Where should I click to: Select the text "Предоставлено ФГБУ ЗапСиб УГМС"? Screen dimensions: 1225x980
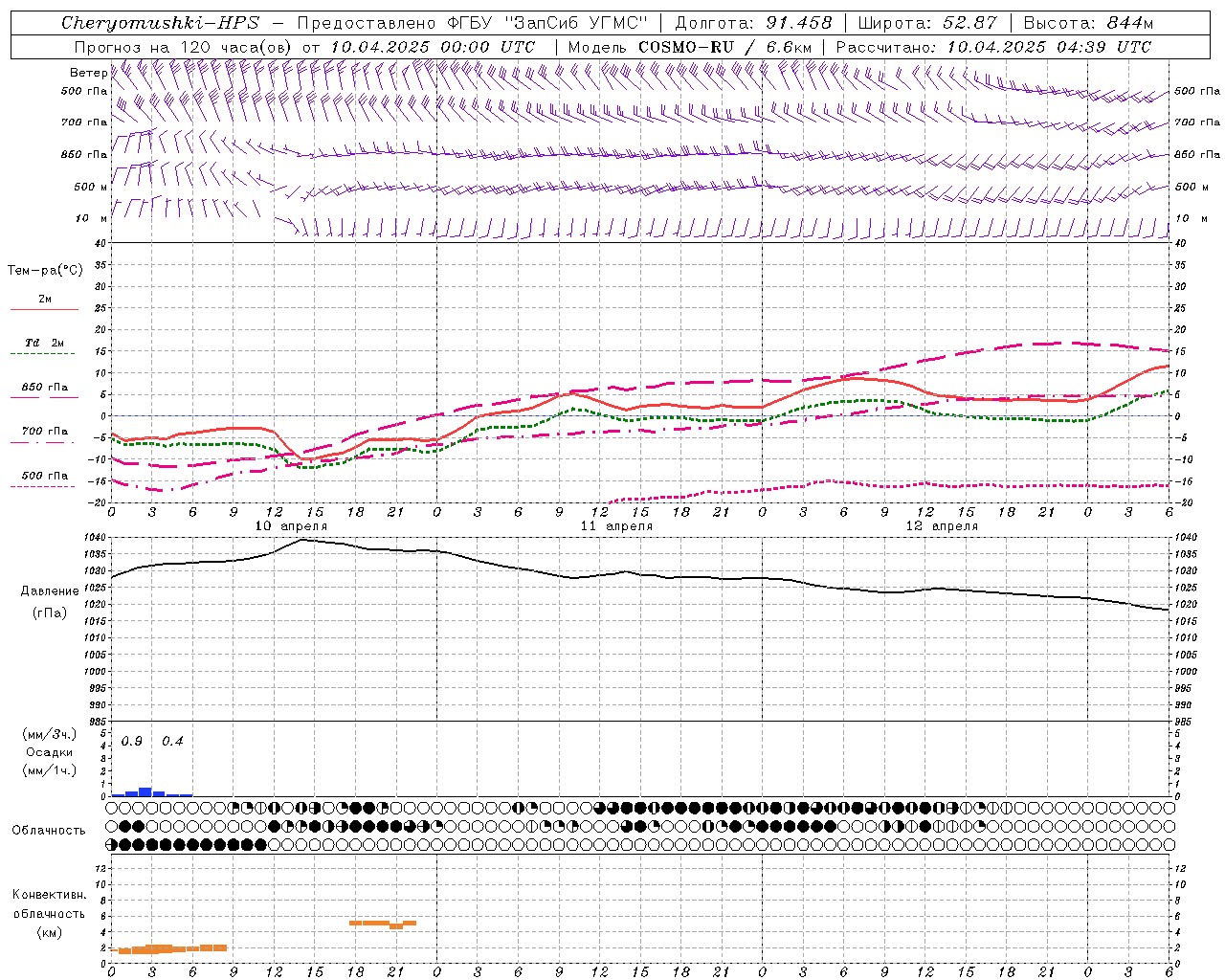(x=473, y=23)
